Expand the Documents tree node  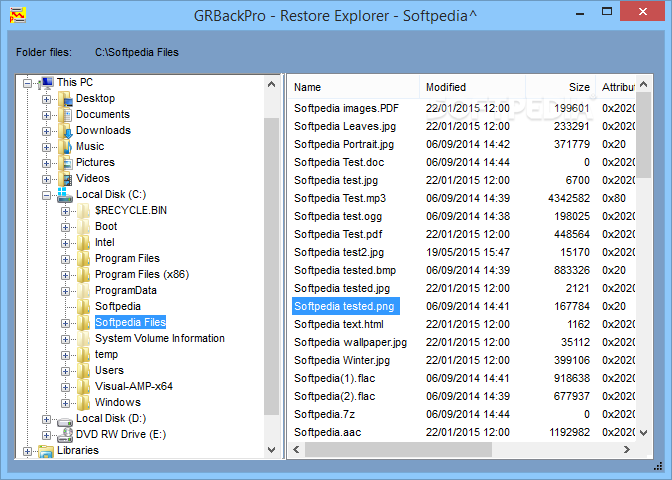click(x=46, y=115)
